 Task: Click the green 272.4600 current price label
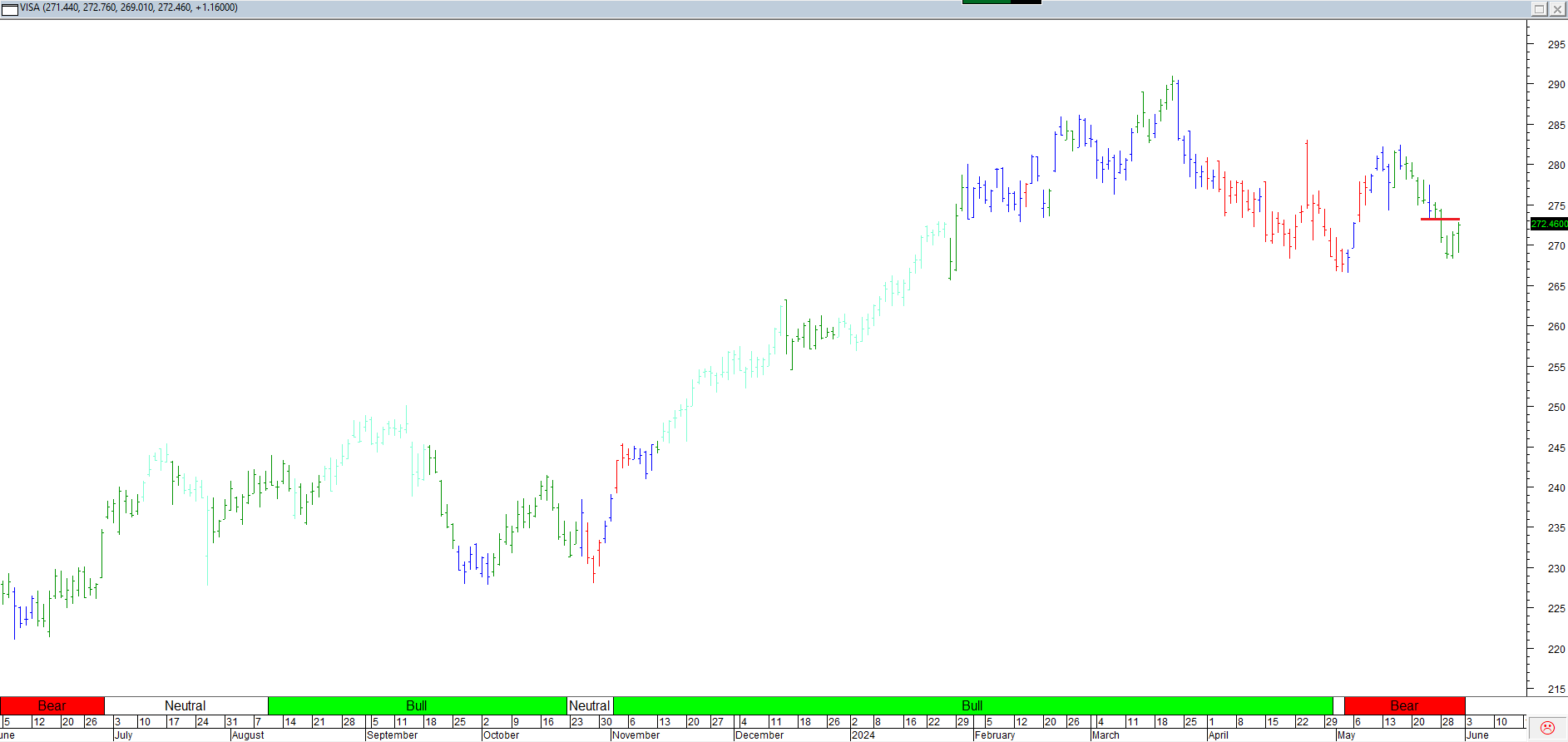pyautogui.click(x=1549, y=224)
